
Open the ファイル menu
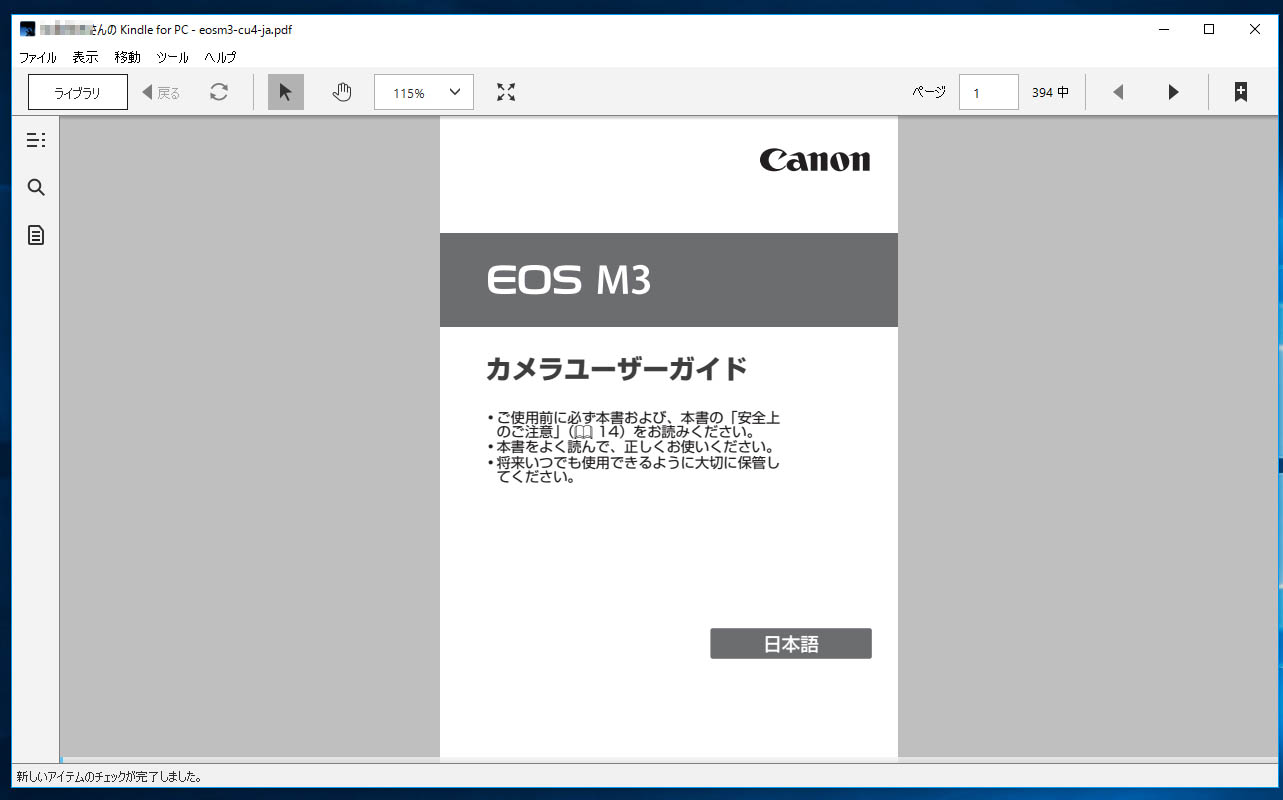(x=38, y=57)
